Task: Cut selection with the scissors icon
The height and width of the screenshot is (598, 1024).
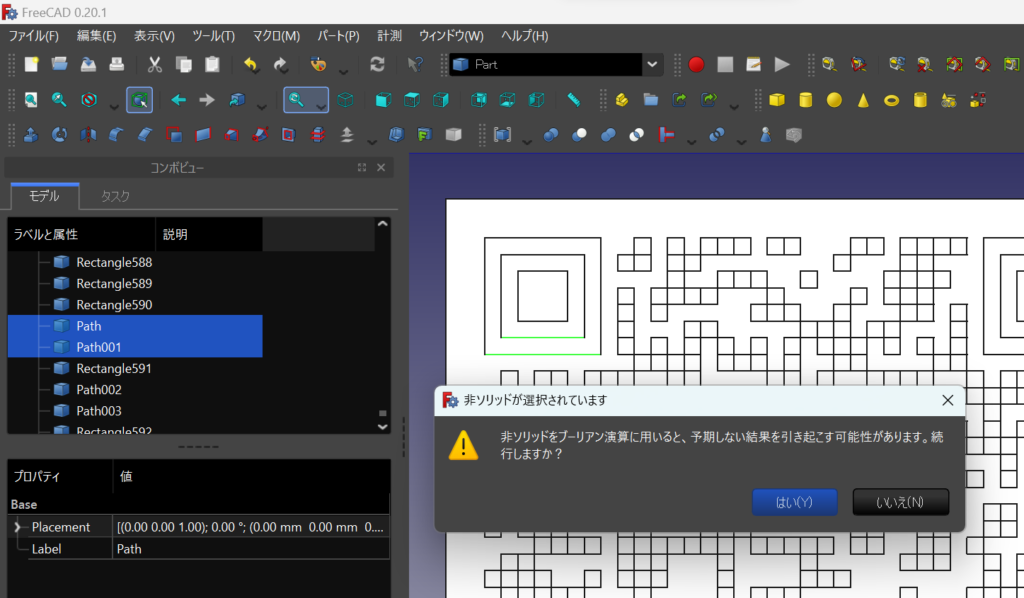Action: click(155, 65)
